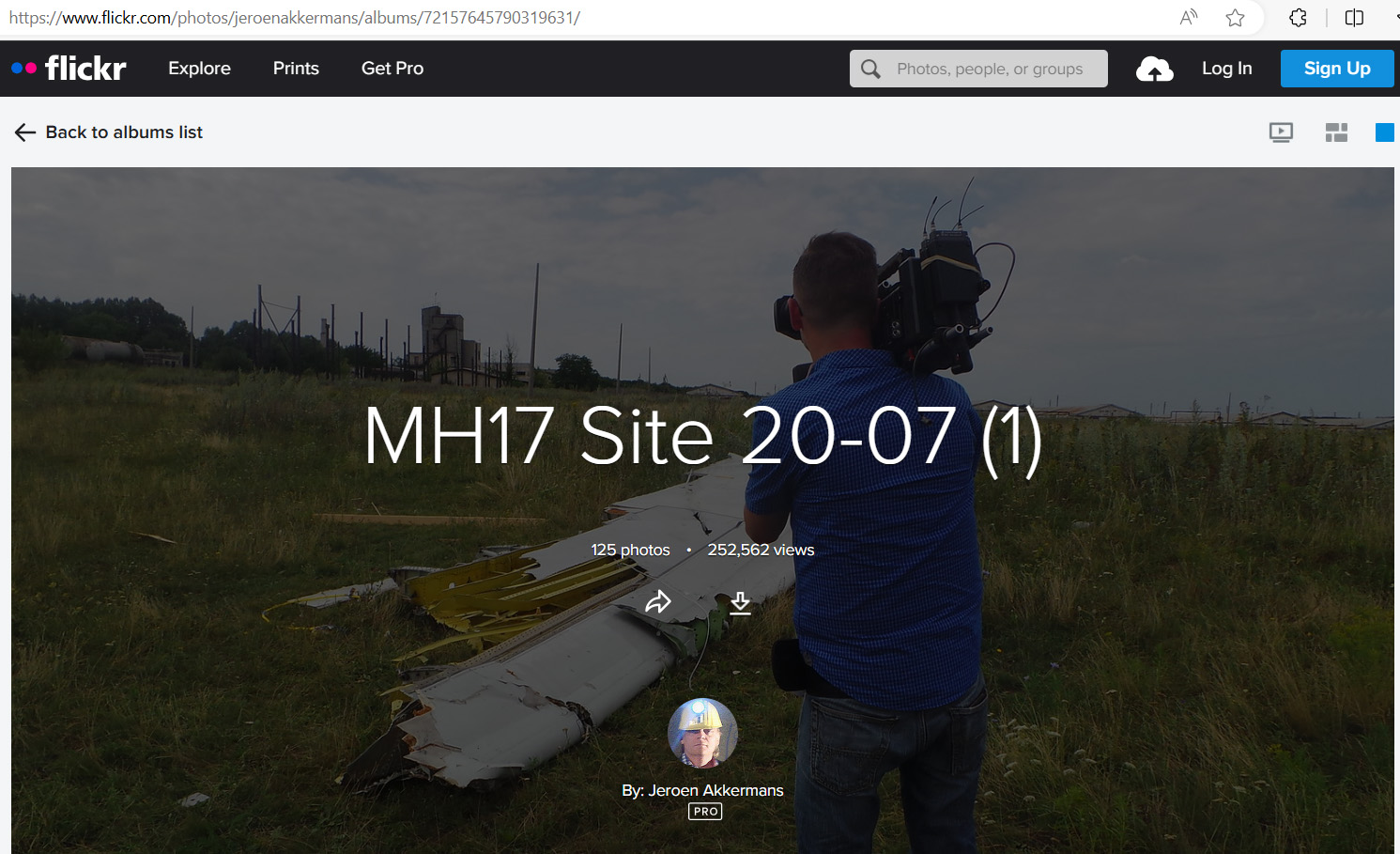Click the search magnifier icon
Viewport: 1400px width, 854px height.
[870, 69]
